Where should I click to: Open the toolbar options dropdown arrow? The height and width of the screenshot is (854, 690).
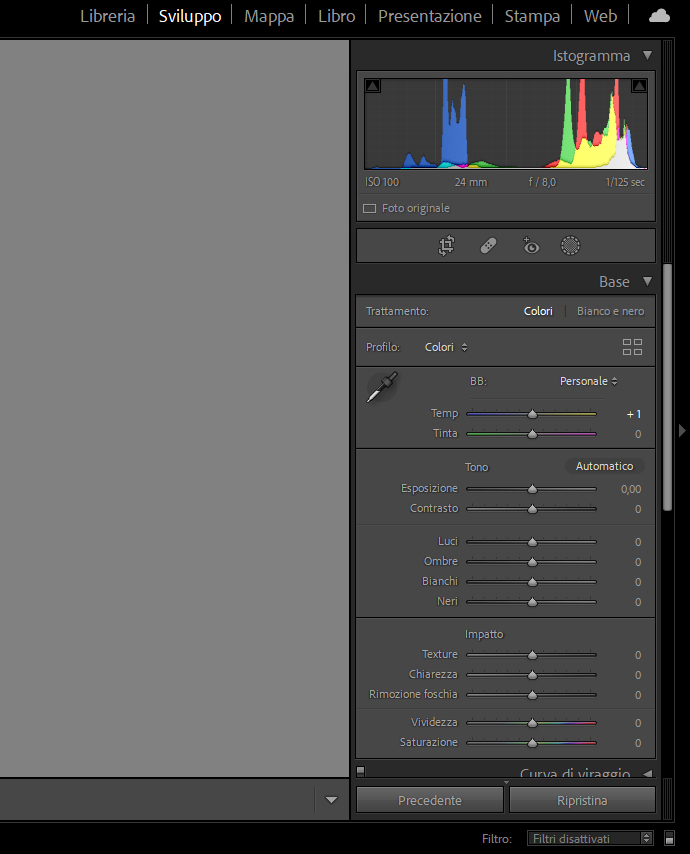[x=331, y=800]
